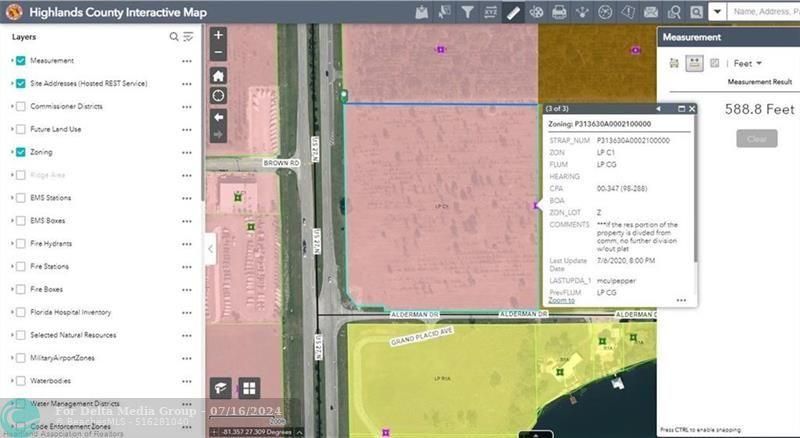Enable the Future Land Use layer

(x=21, y=129)
